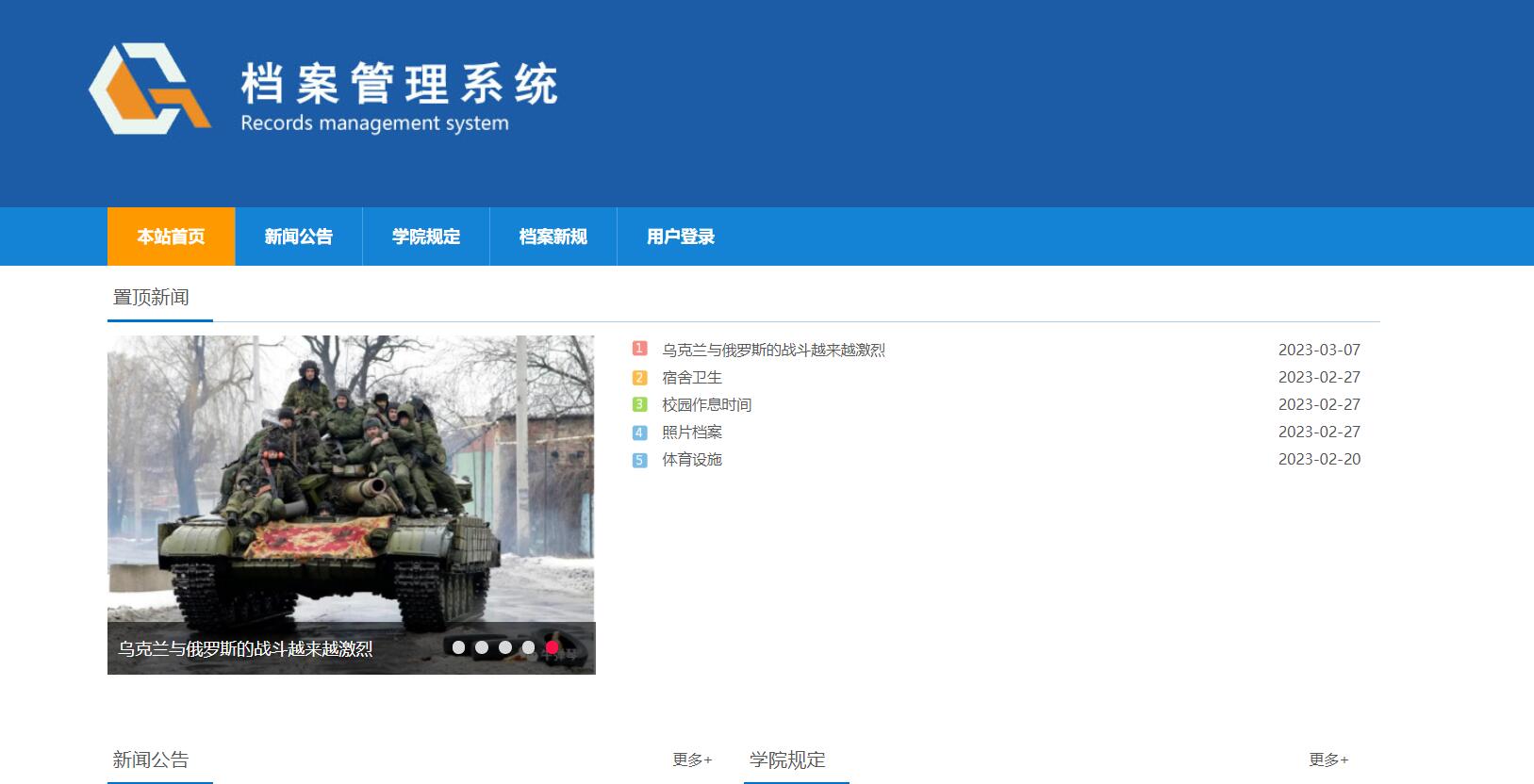Click the date 2023-02-20
The height and width of the screenshot is (784, 1534).
(x=1319, y=459)
